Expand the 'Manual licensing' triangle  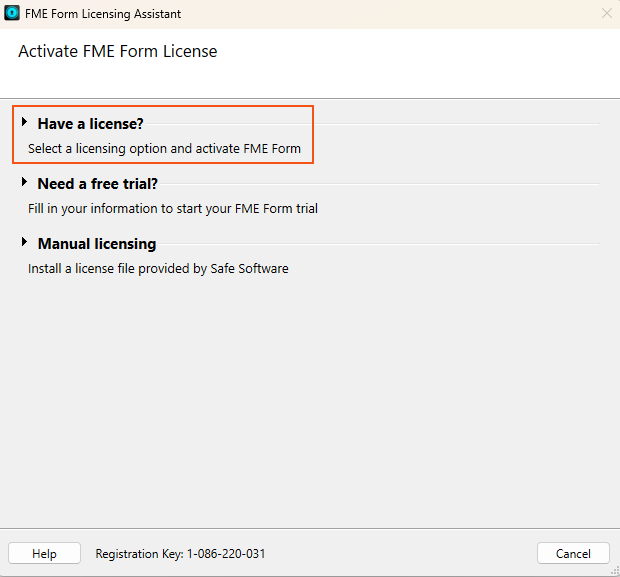pos(25,242)
